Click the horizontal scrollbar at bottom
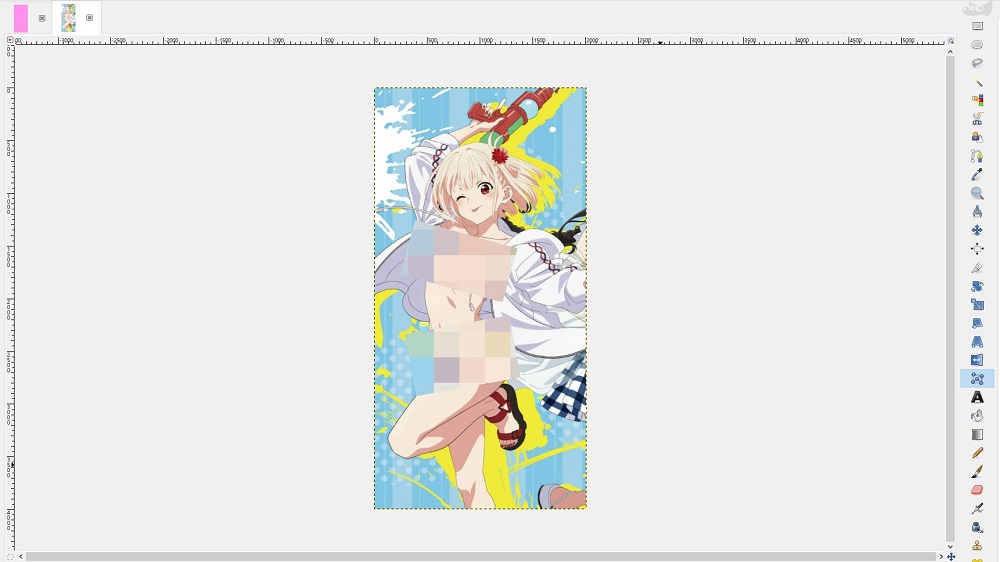This screenshot has width=1000, height=562. (x=480, y=556)
